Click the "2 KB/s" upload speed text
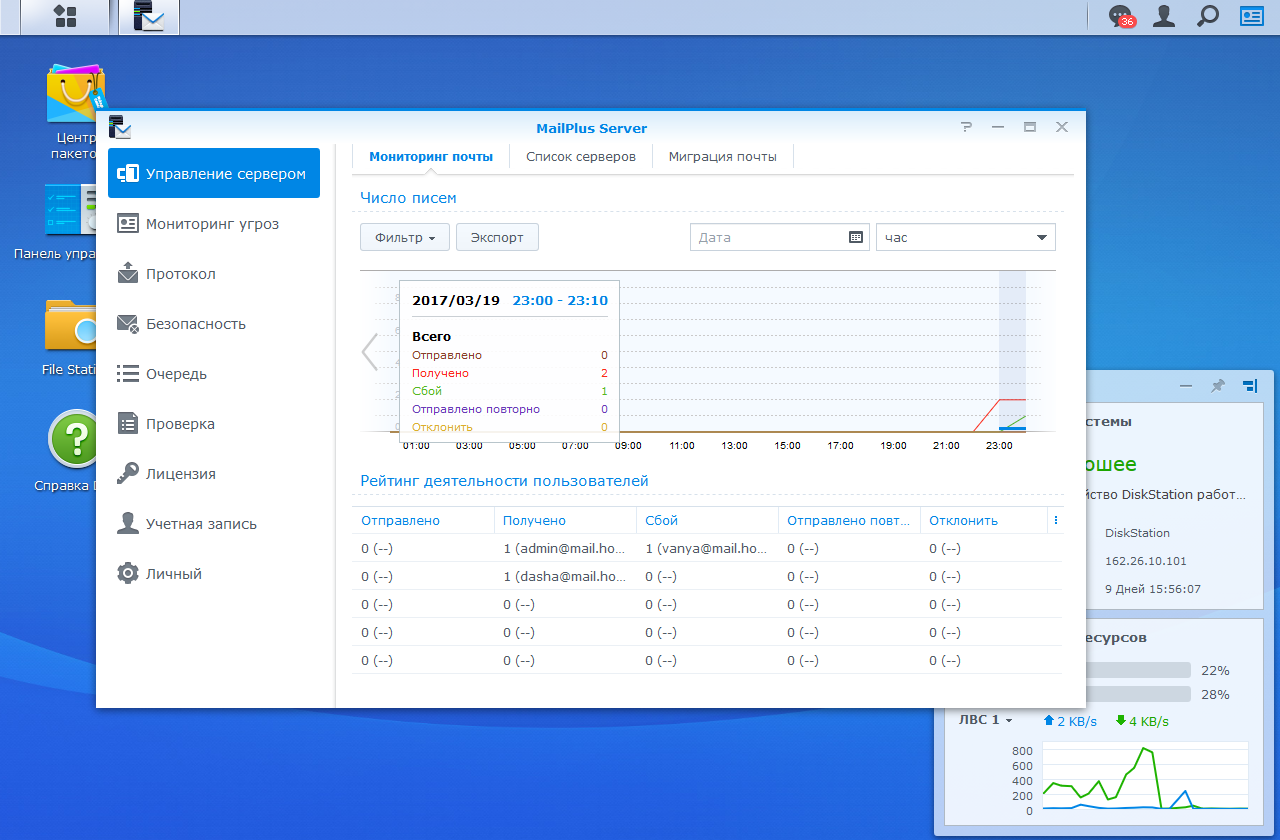1280x840 pixels. 1078,721
